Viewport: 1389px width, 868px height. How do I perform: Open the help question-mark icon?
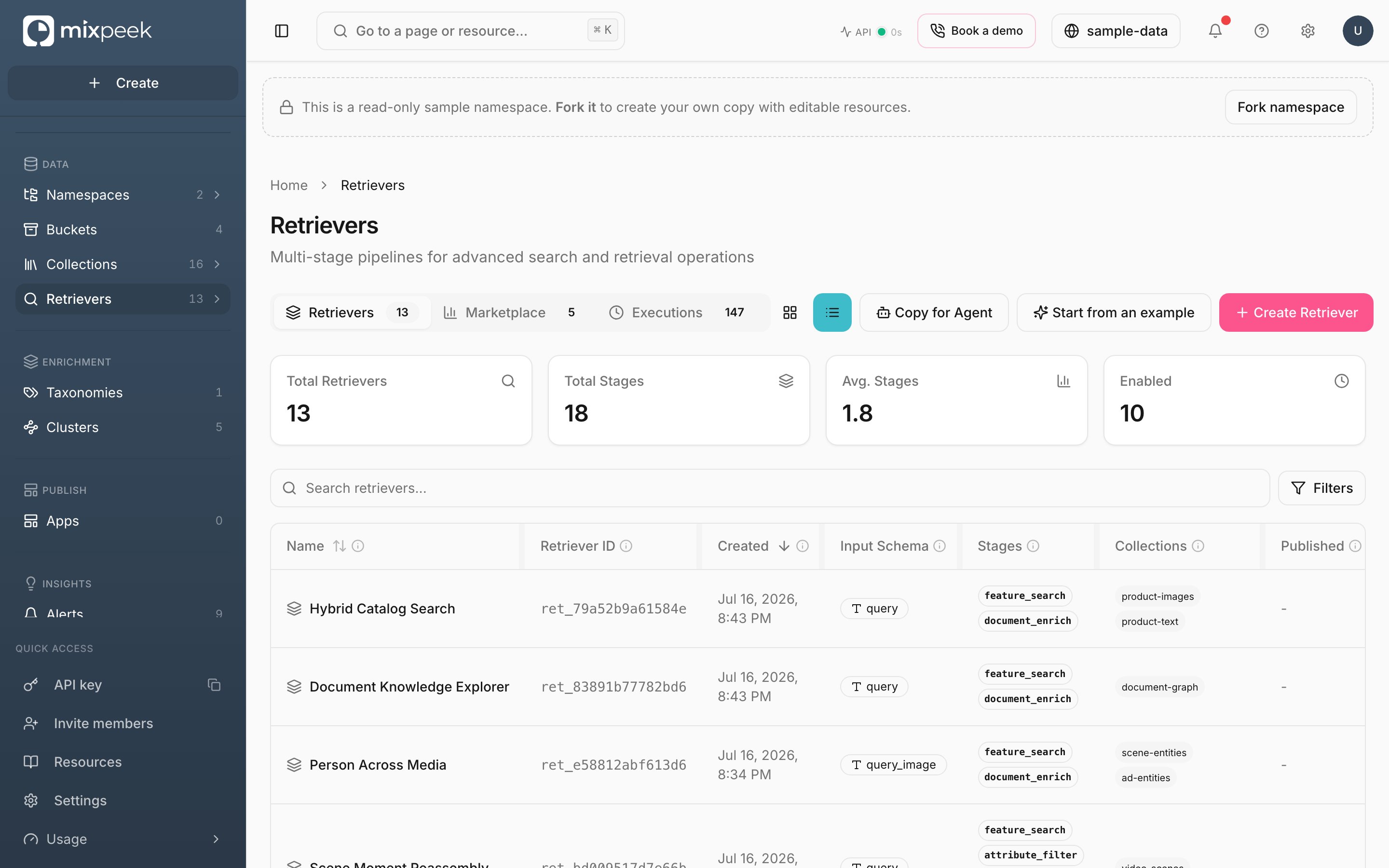1261,31
